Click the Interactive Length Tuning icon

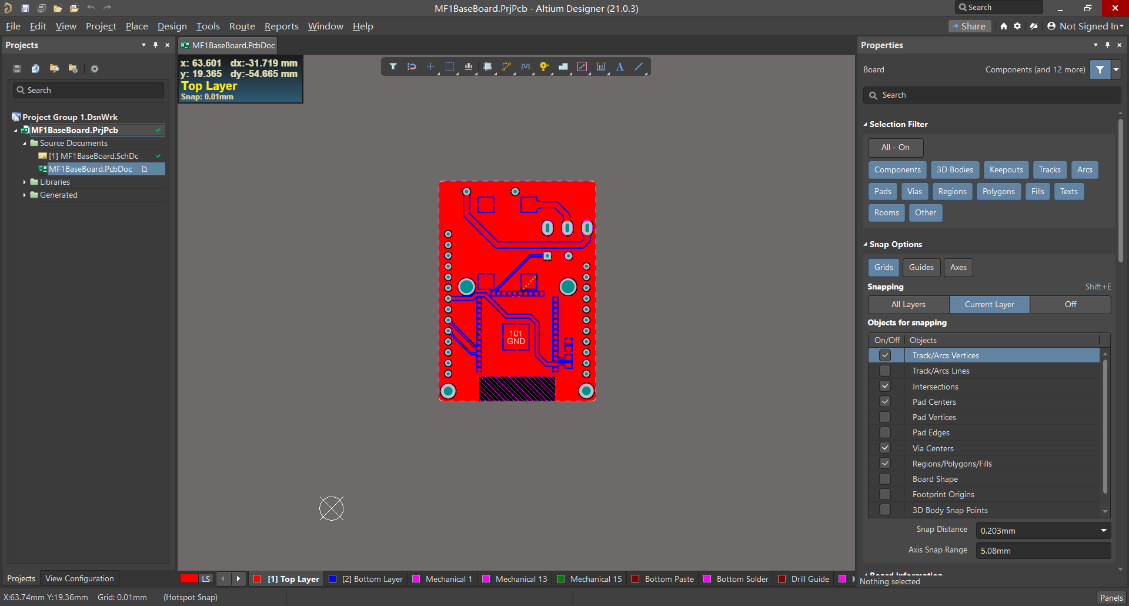pyautogui.click(x=525, y=67)
